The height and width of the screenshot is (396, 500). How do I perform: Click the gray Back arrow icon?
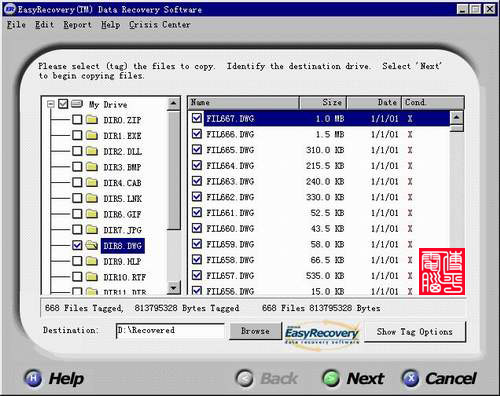(x=245, y=378)
